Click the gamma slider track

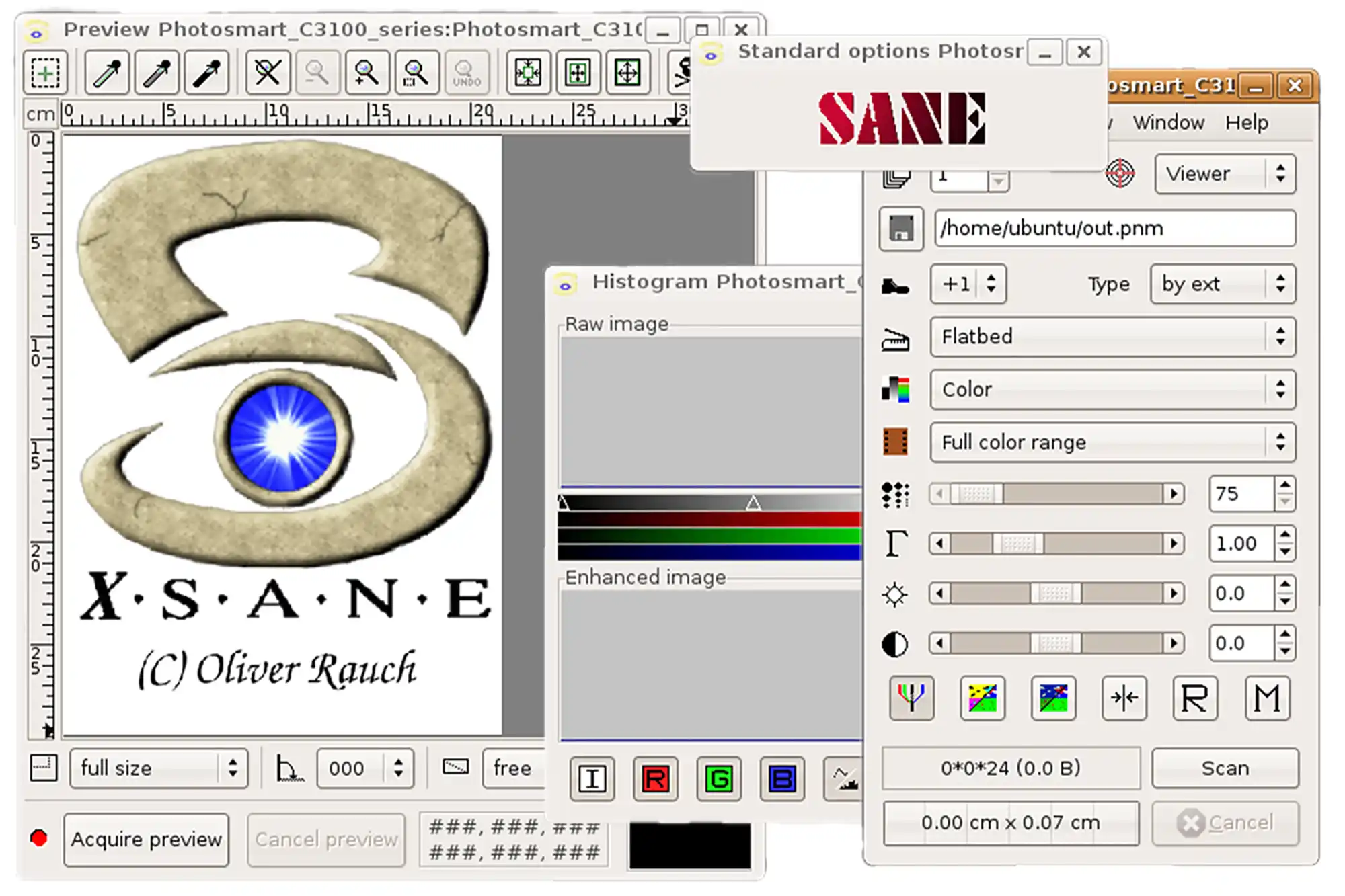[x=1103, y=544]
